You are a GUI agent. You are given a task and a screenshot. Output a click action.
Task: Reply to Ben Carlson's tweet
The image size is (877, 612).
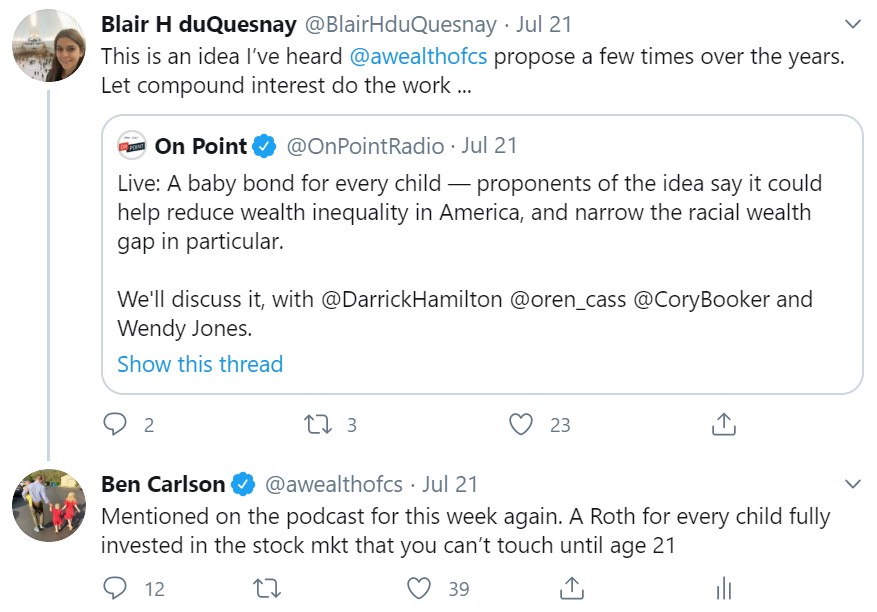tap(115, 588)
